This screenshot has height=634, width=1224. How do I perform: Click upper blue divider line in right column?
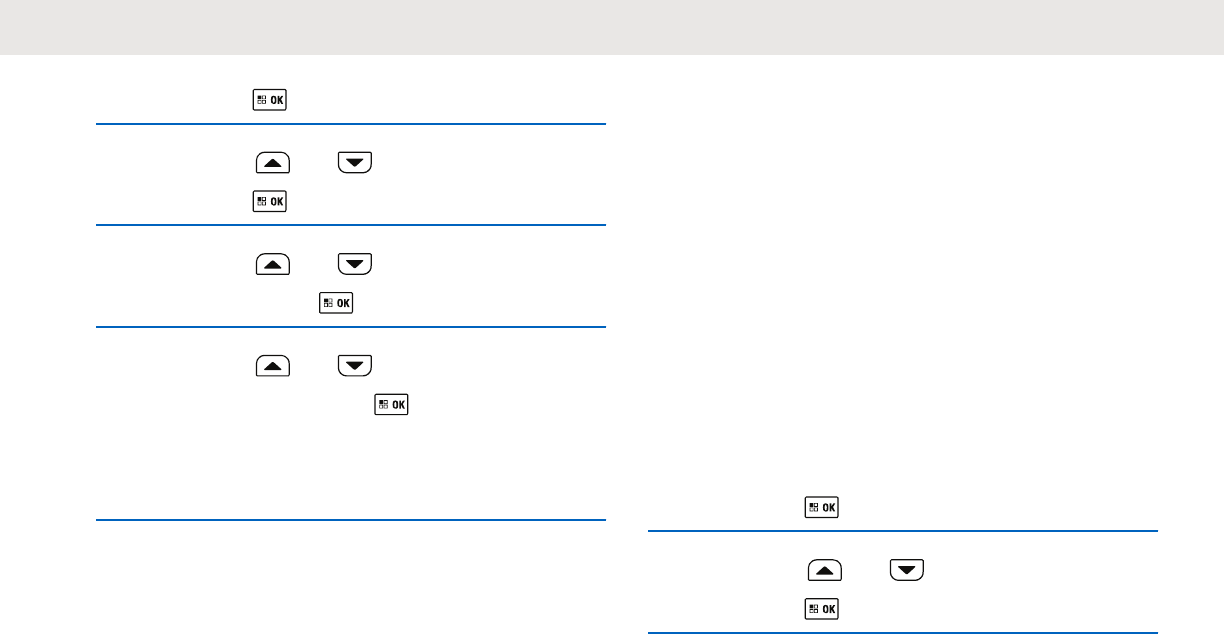coord(903,531)
